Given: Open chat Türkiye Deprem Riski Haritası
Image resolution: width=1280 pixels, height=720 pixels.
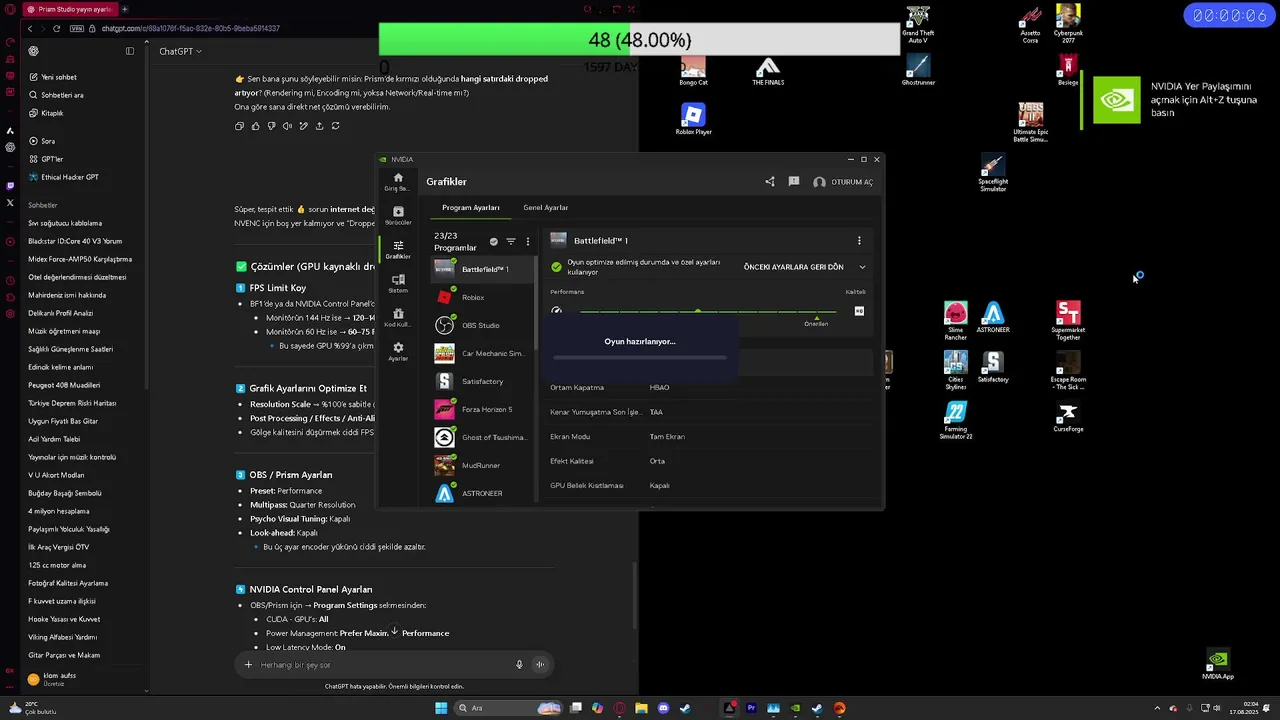Looking at the screenshot, I should point(72,403).
